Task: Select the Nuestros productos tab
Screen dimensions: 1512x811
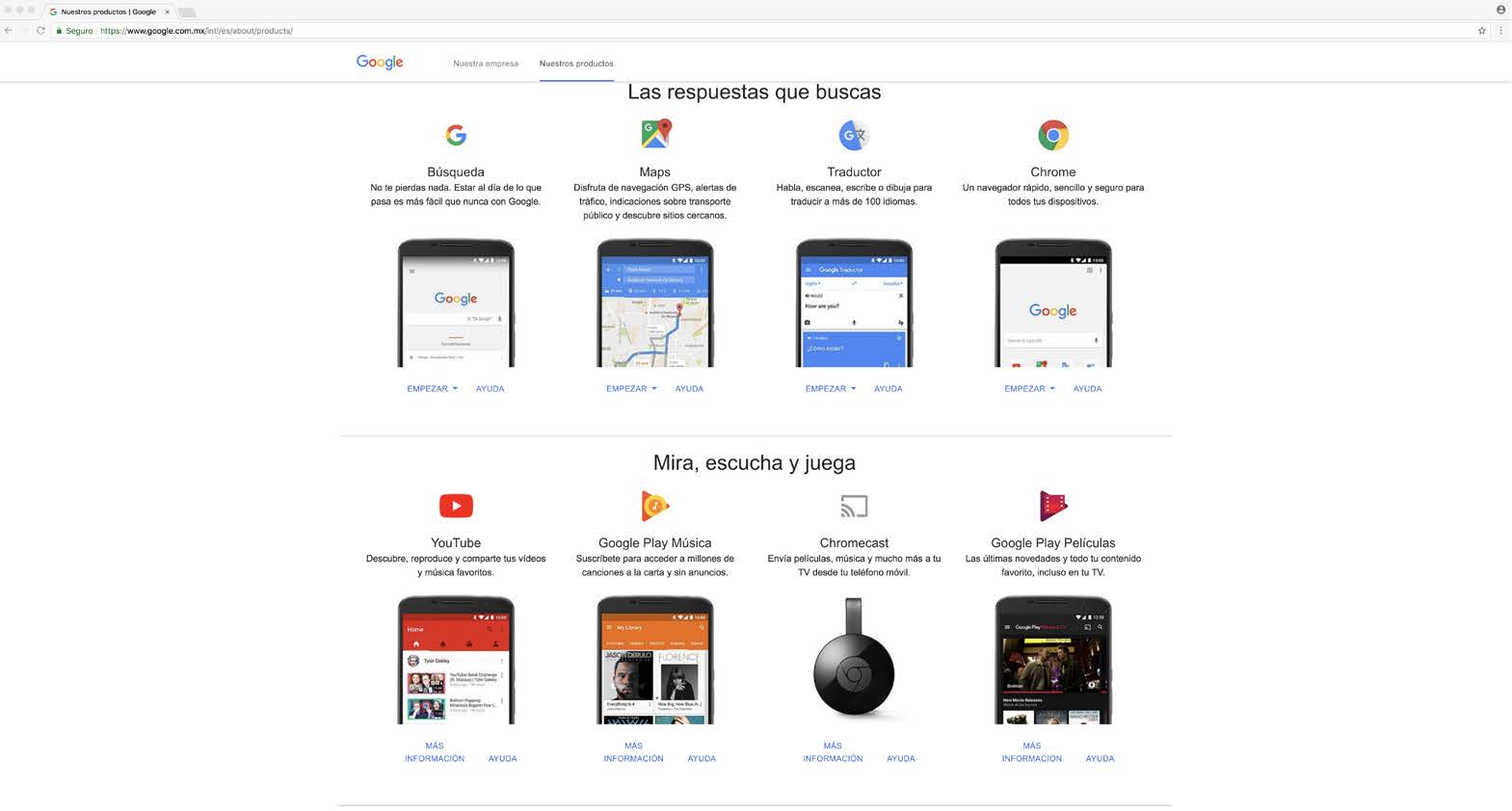Action: 576,64
